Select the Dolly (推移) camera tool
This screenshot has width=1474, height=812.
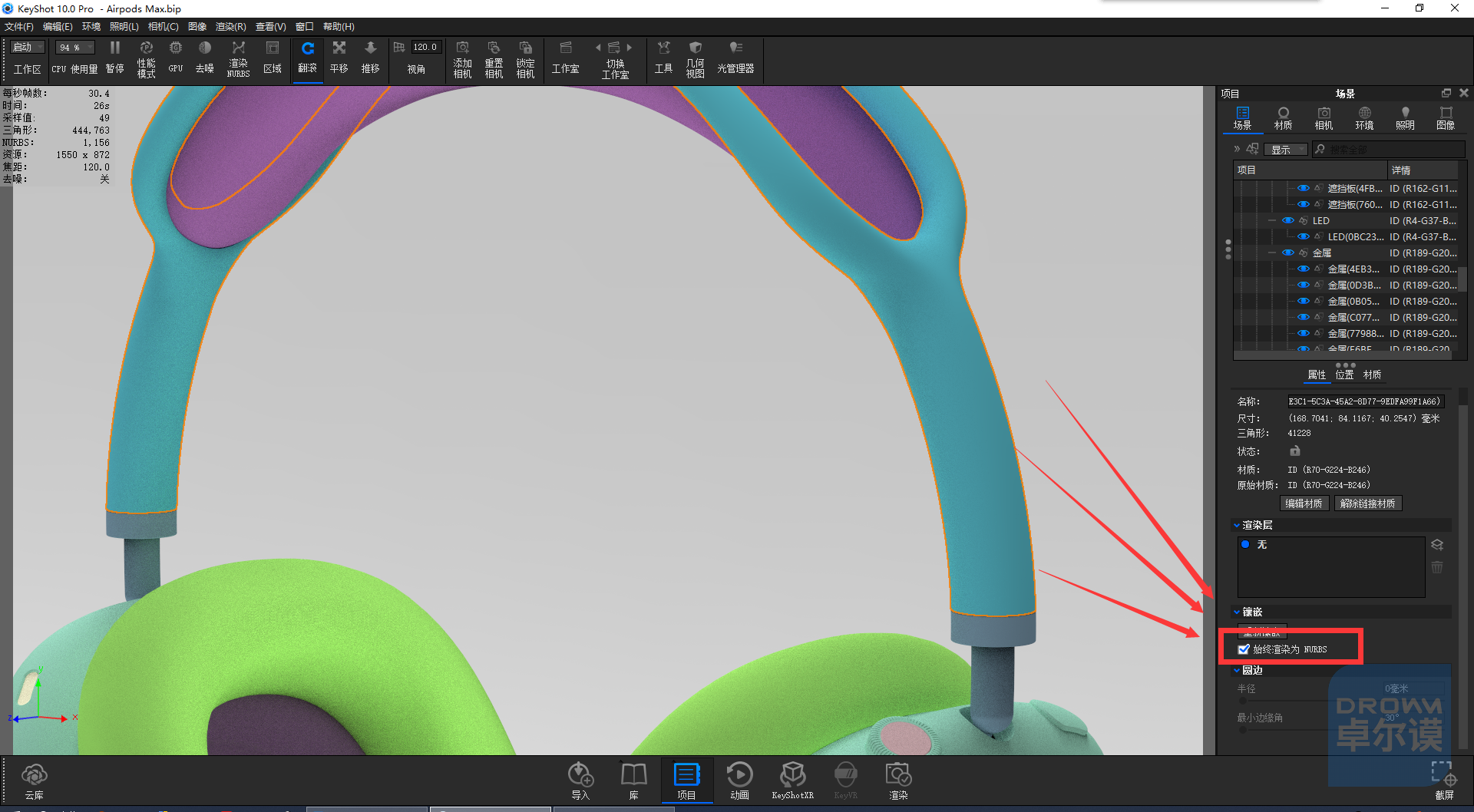pyautogui.click(x=370, y=58)
